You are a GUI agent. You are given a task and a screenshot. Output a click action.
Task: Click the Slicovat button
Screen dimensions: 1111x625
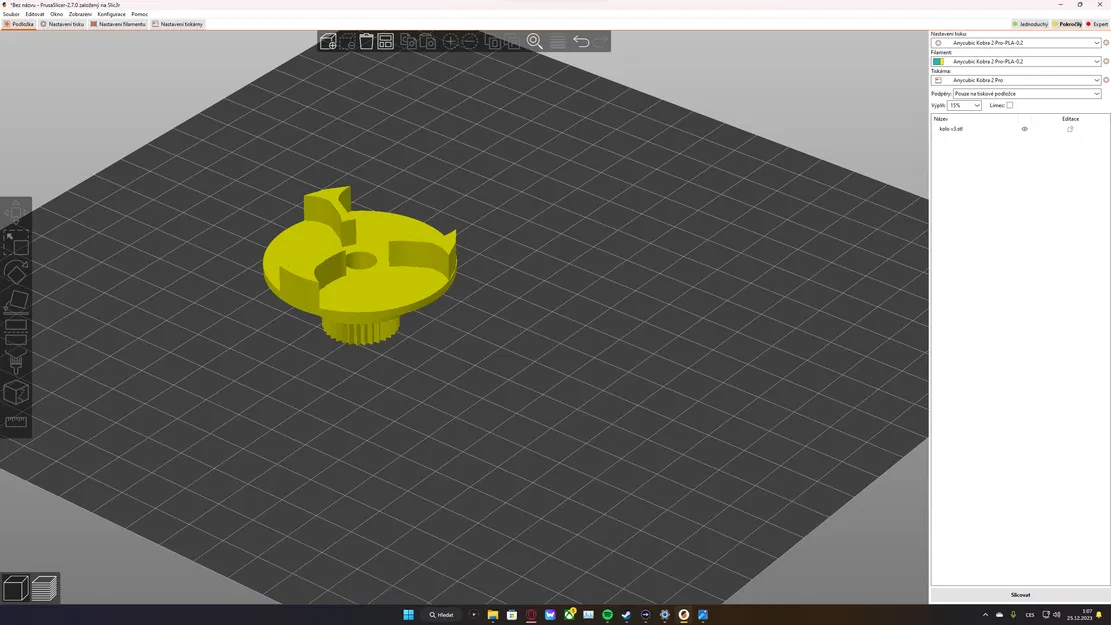[1020, 595]
